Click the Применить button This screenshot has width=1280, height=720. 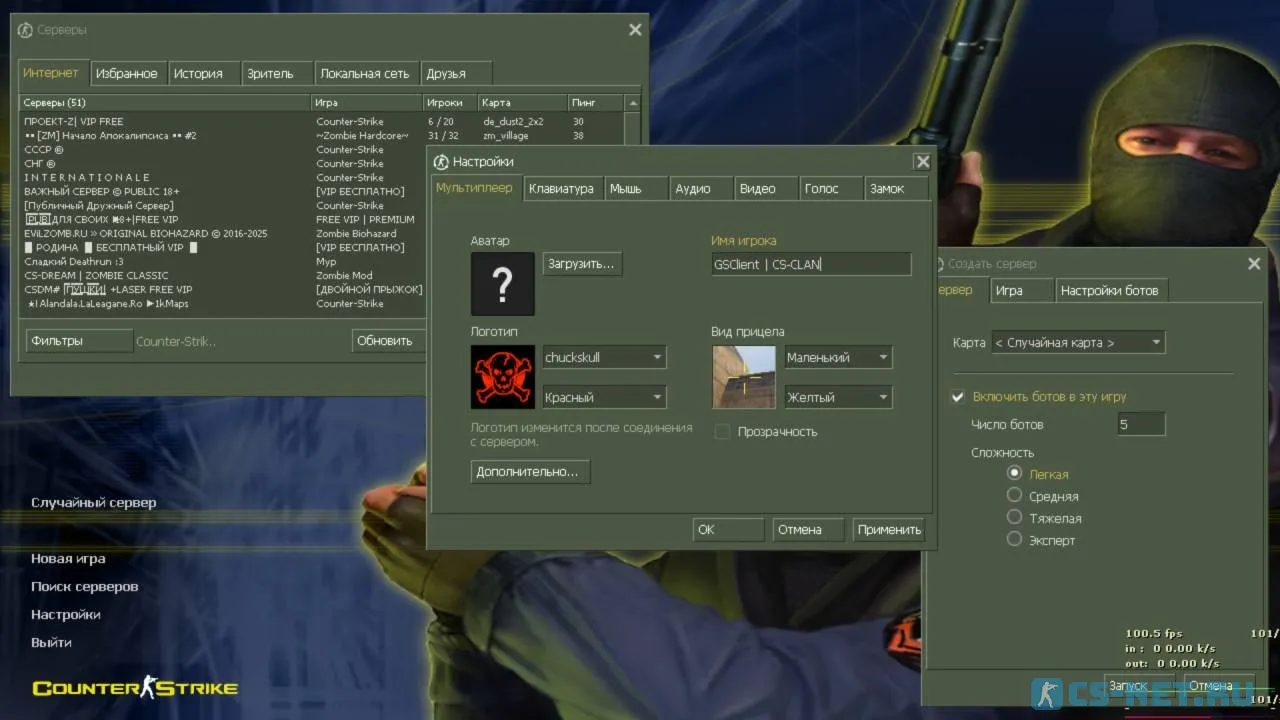pos(889,529)
